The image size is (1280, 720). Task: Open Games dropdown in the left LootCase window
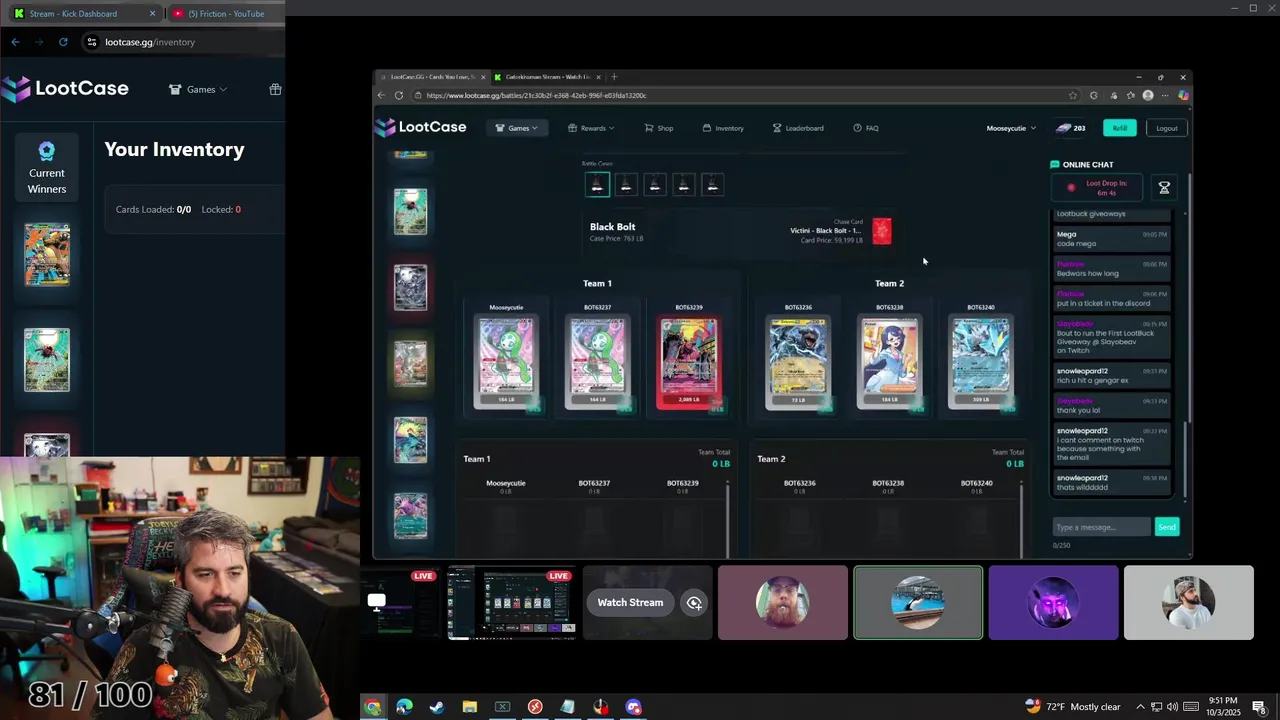[198, 89]
